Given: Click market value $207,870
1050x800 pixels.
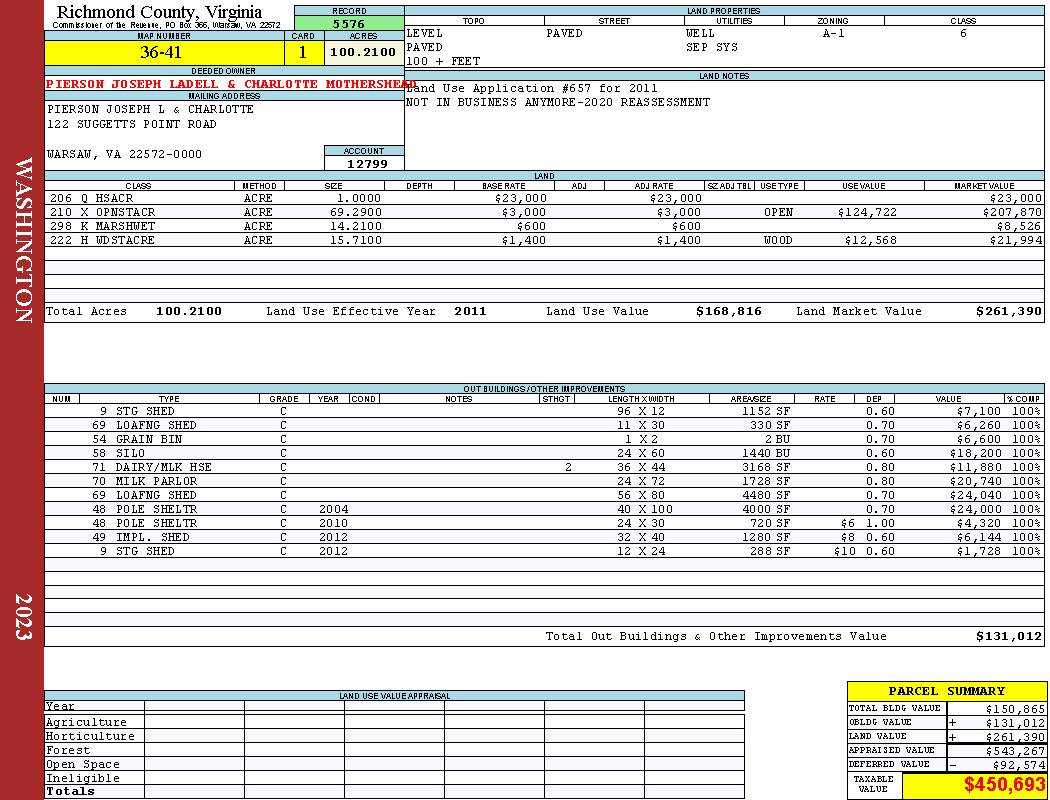Looking at the screenshot, I should [1012, 212].
